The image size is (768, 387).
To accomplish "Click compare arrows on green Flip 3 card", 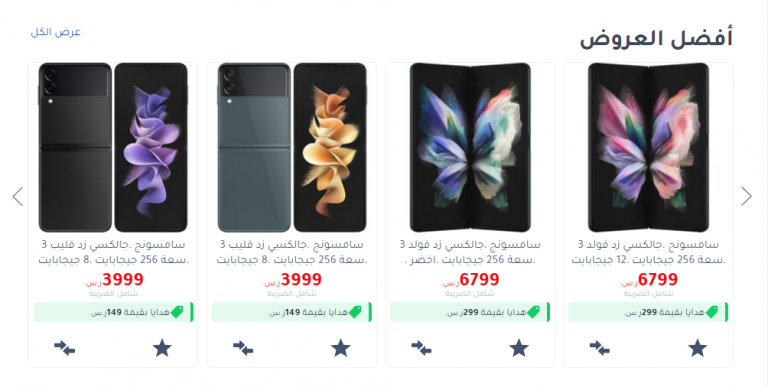I will pos(243,348).
